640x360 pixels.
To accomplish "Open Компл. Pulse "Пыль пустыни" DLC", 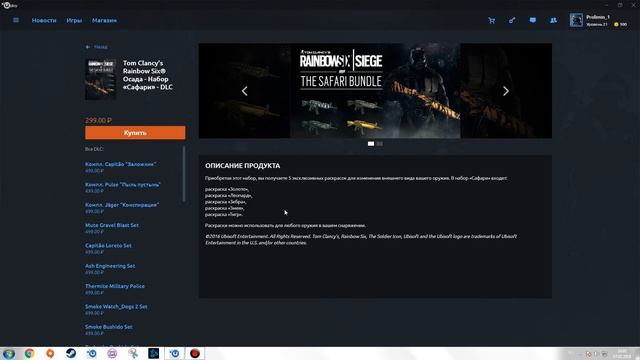I will tap(123, 184).
